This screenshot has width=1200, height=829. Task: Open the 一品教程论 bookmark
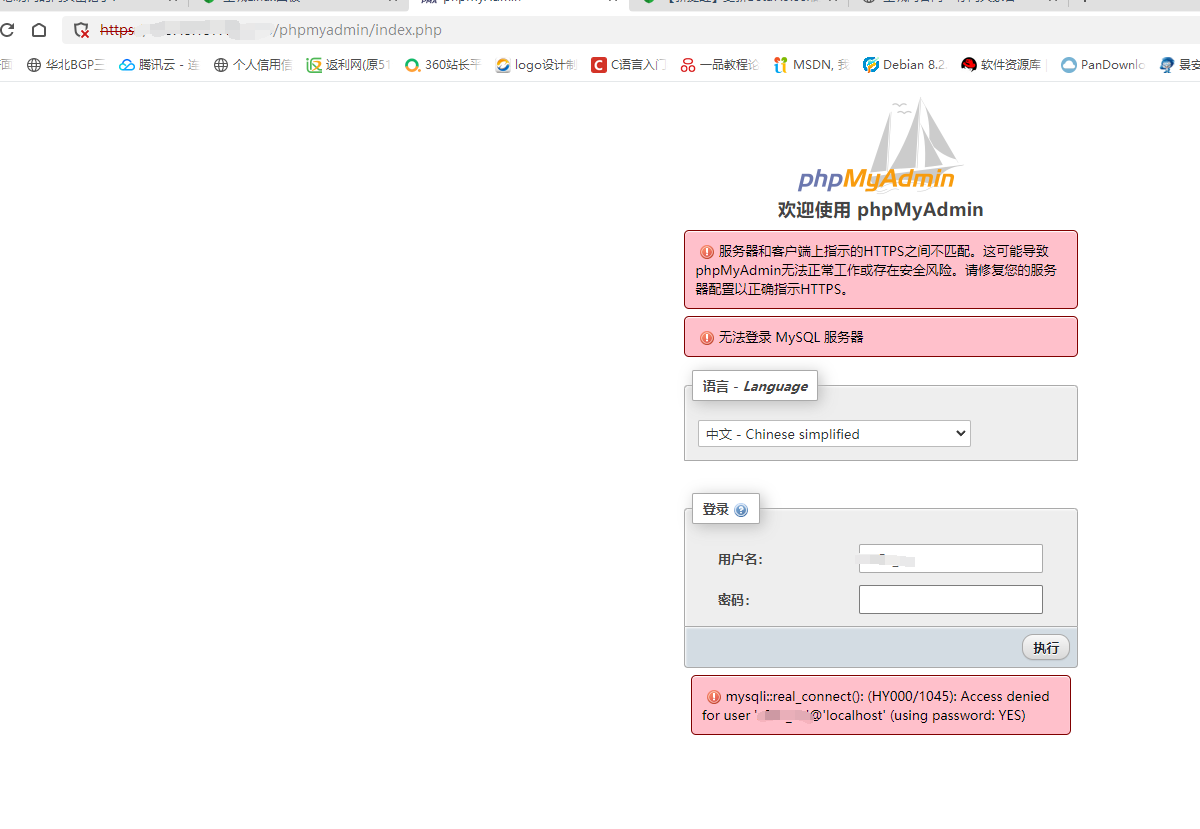[719, 65]
